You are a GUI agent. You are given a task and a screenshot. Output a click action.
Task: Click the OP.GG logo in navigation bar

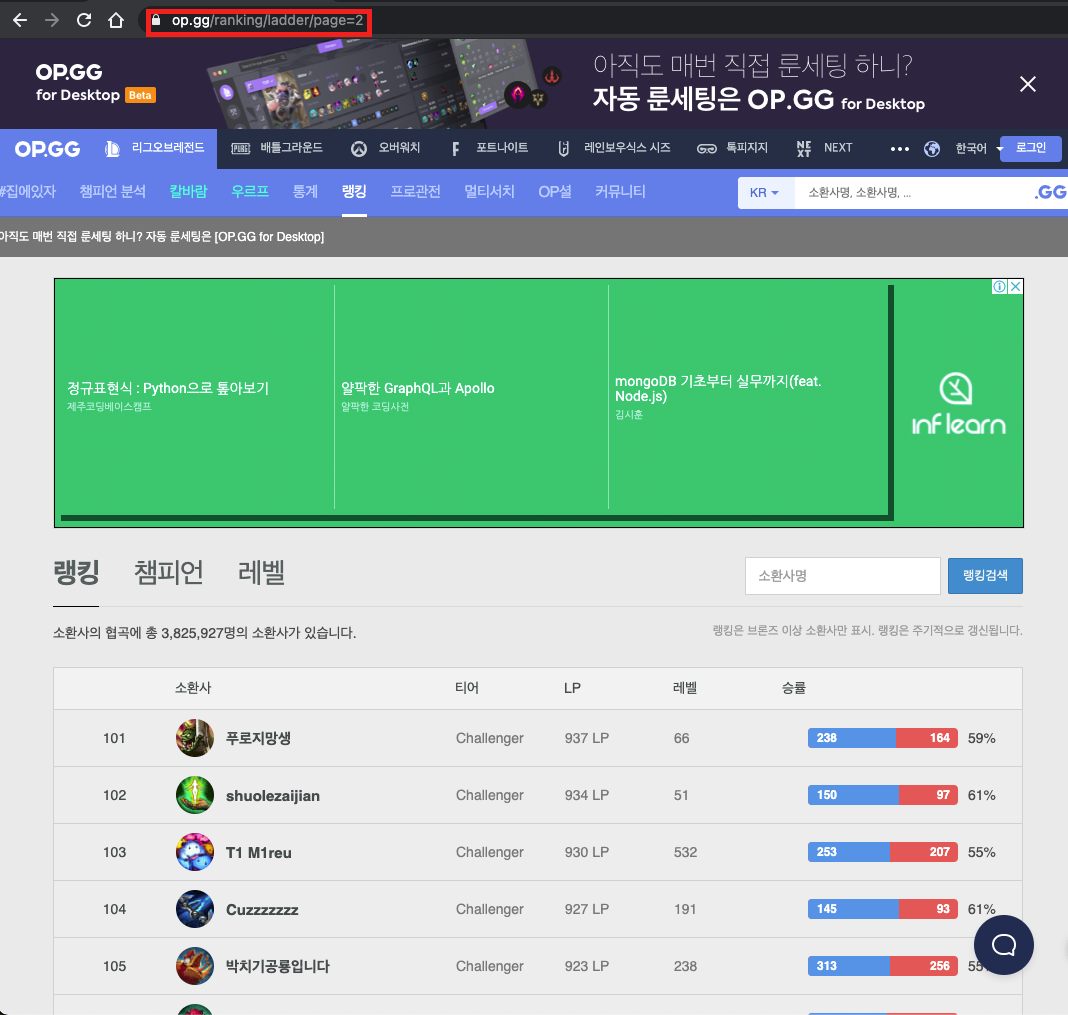(x=47, y=148)
